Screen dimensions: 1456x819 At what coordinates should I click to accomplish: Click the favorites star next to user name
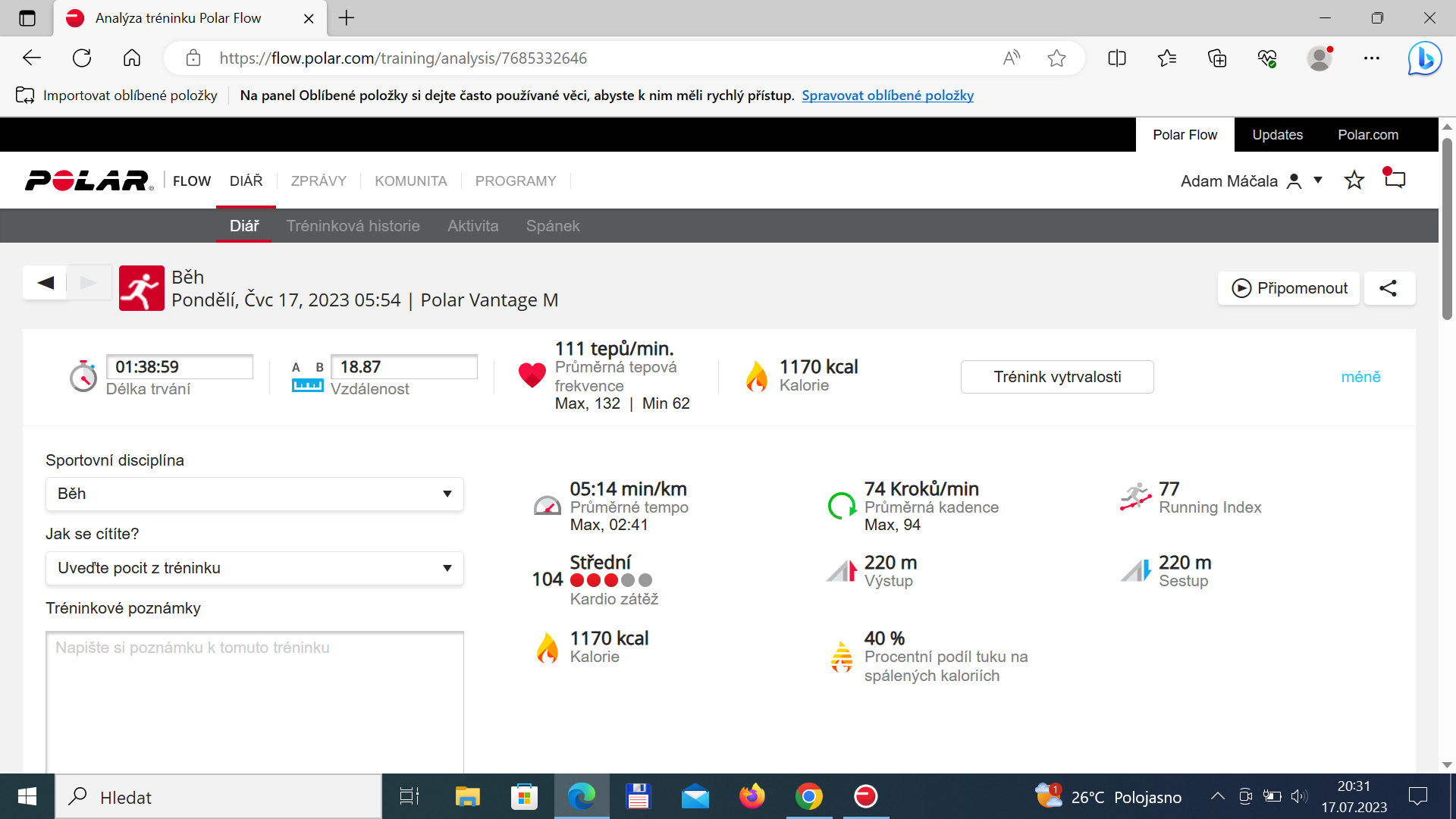1354,180
